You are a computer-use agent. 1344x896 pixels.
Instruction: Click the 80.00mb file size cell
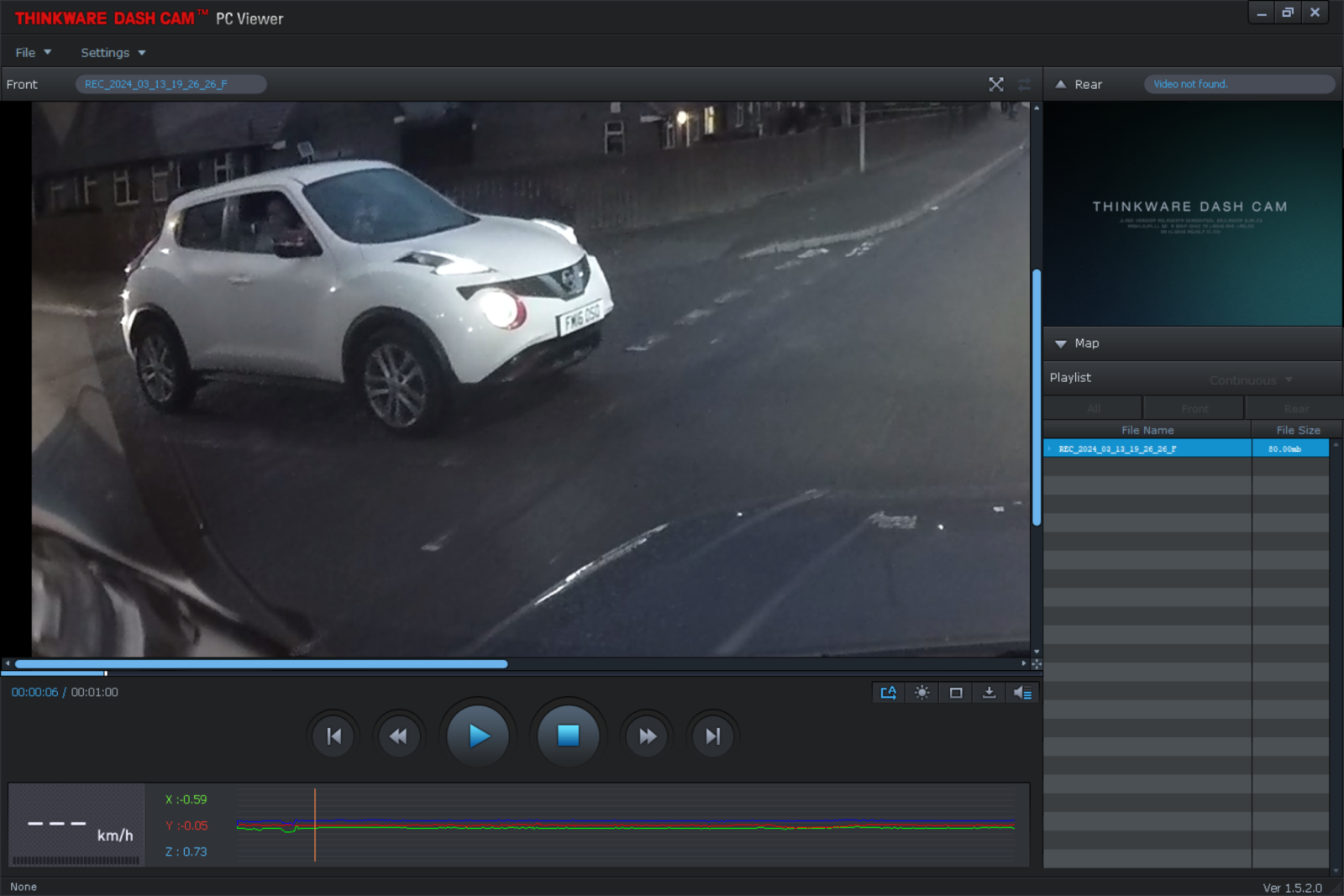(x=1290, y=449)
